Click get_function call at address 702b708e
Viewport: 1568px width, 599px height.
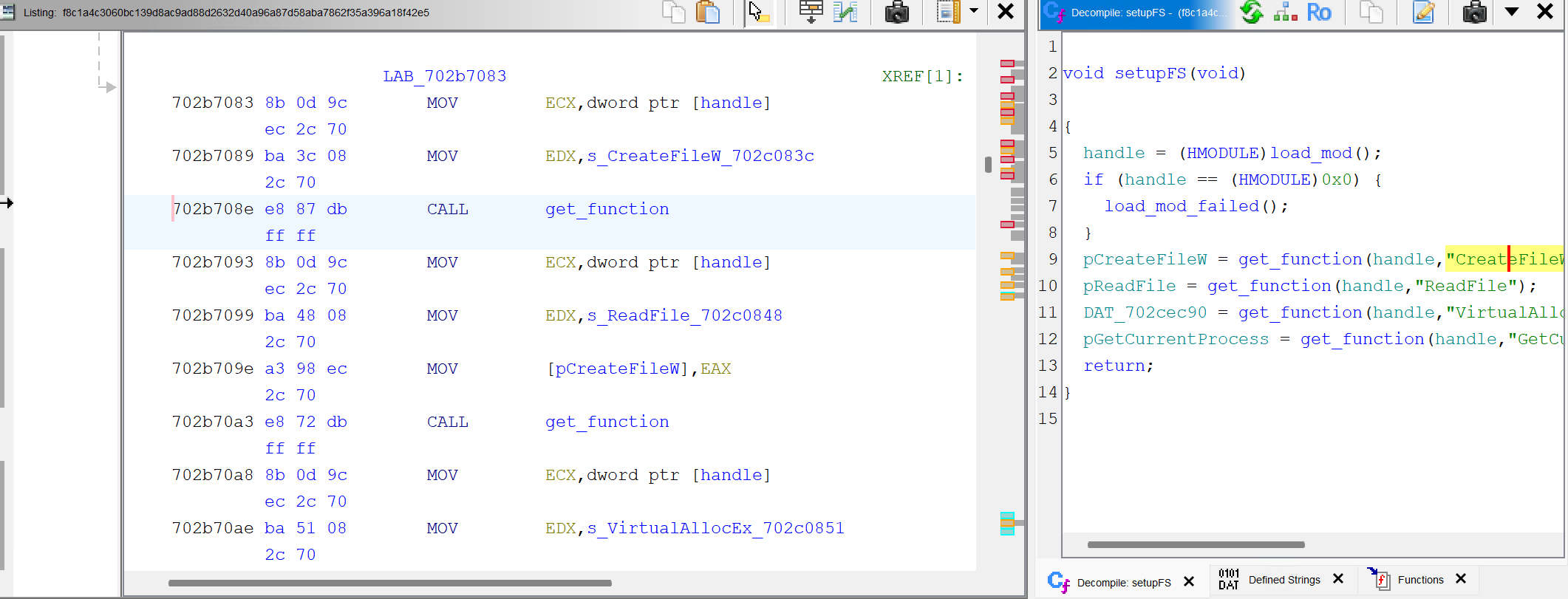607,209
